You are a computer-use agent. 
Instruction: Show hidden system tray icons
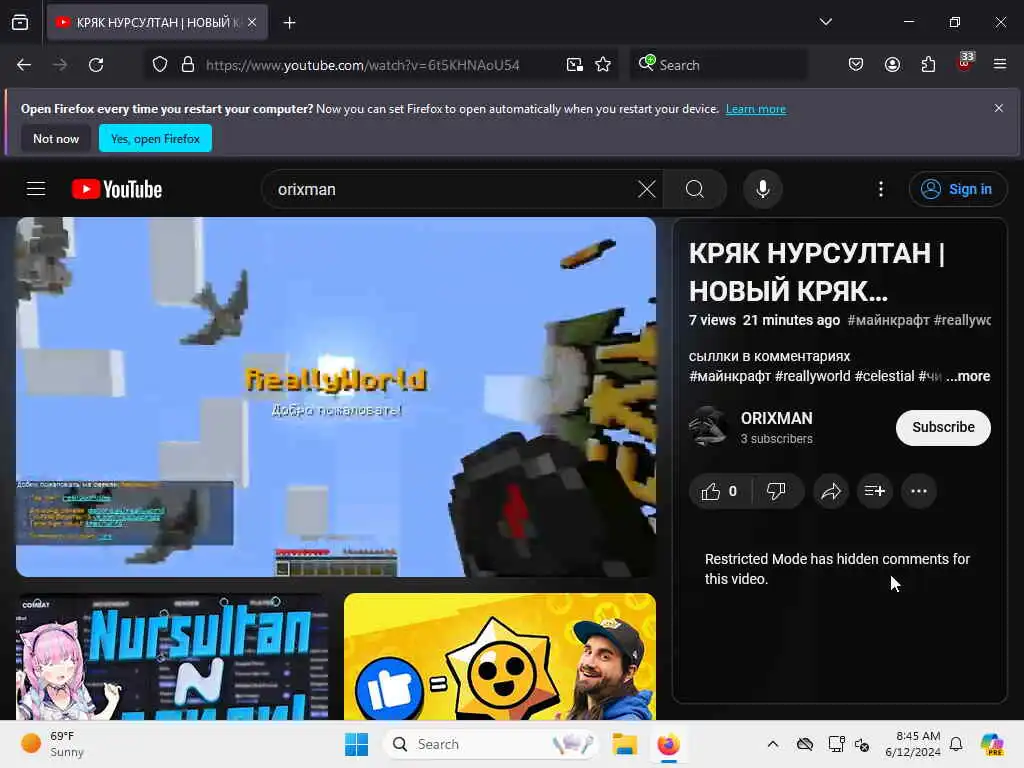(773, 744)
